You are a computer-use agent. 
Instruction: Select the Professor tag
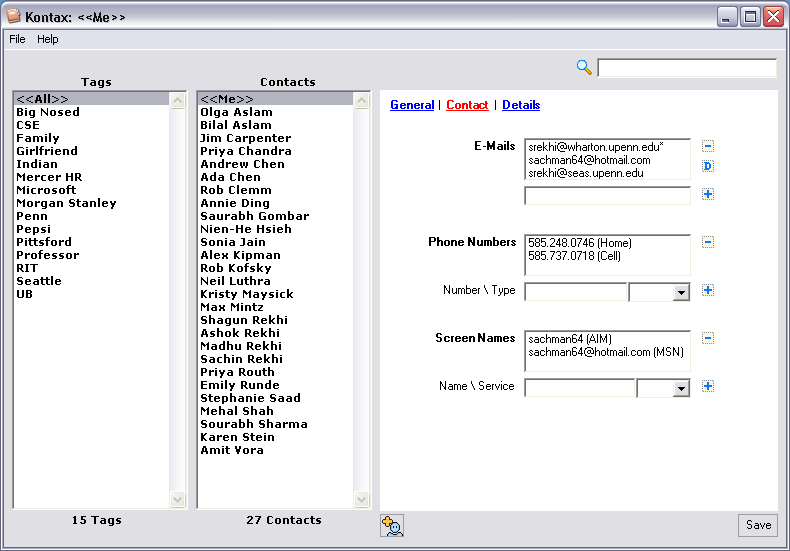pyautogui.click(x=92, y=255)
